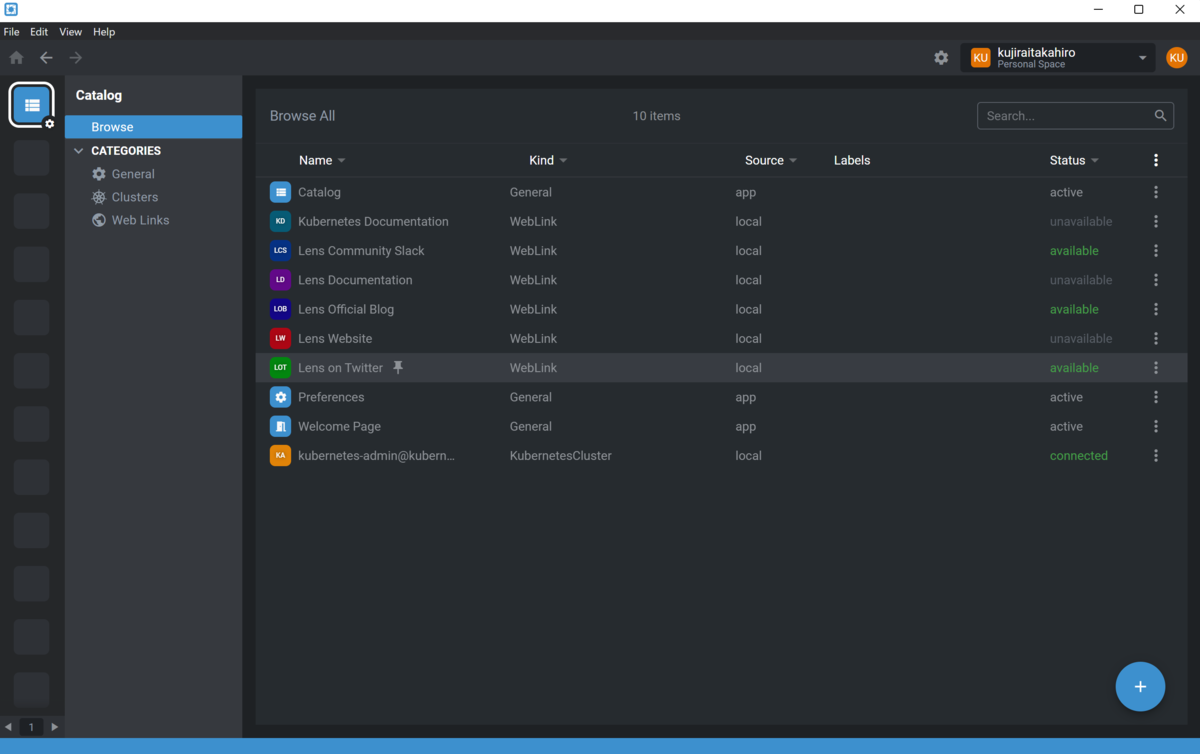Open three-dot menu for Preferences row
This screenshot has width=1200, height=754.
(x=1156, y=397)
